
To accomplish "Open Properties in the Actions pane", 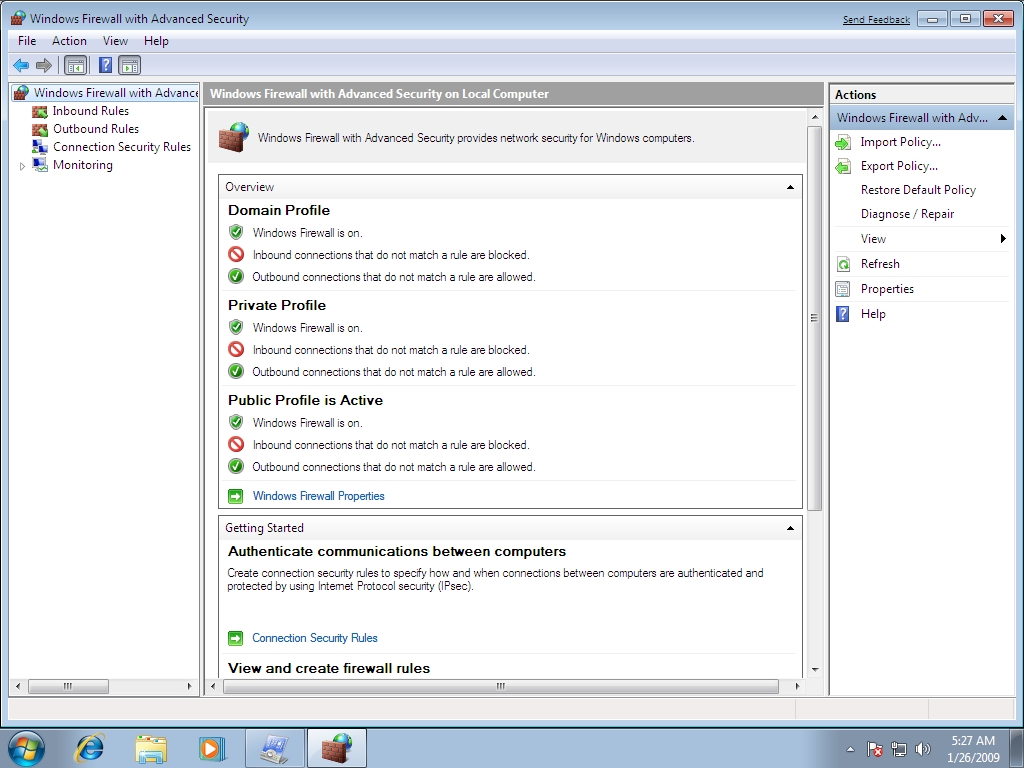I will point(887,289).
